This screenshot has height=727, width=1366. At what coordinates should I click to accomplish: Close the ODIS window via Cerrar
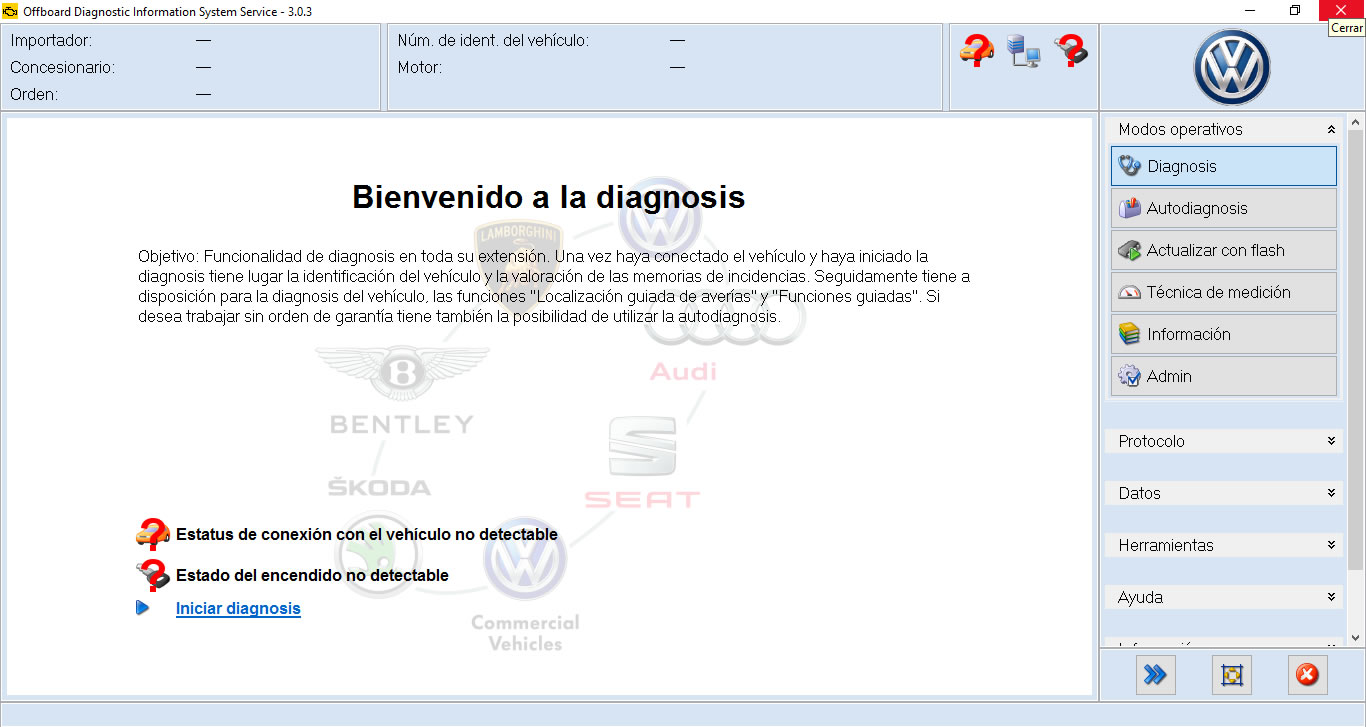[1341, 10]
